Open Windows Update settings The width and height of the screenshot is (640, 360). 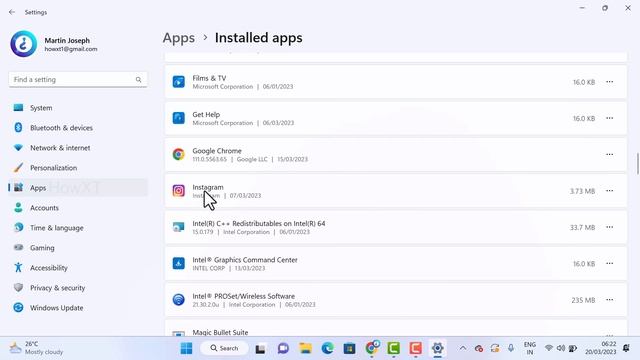click(78, 308)
